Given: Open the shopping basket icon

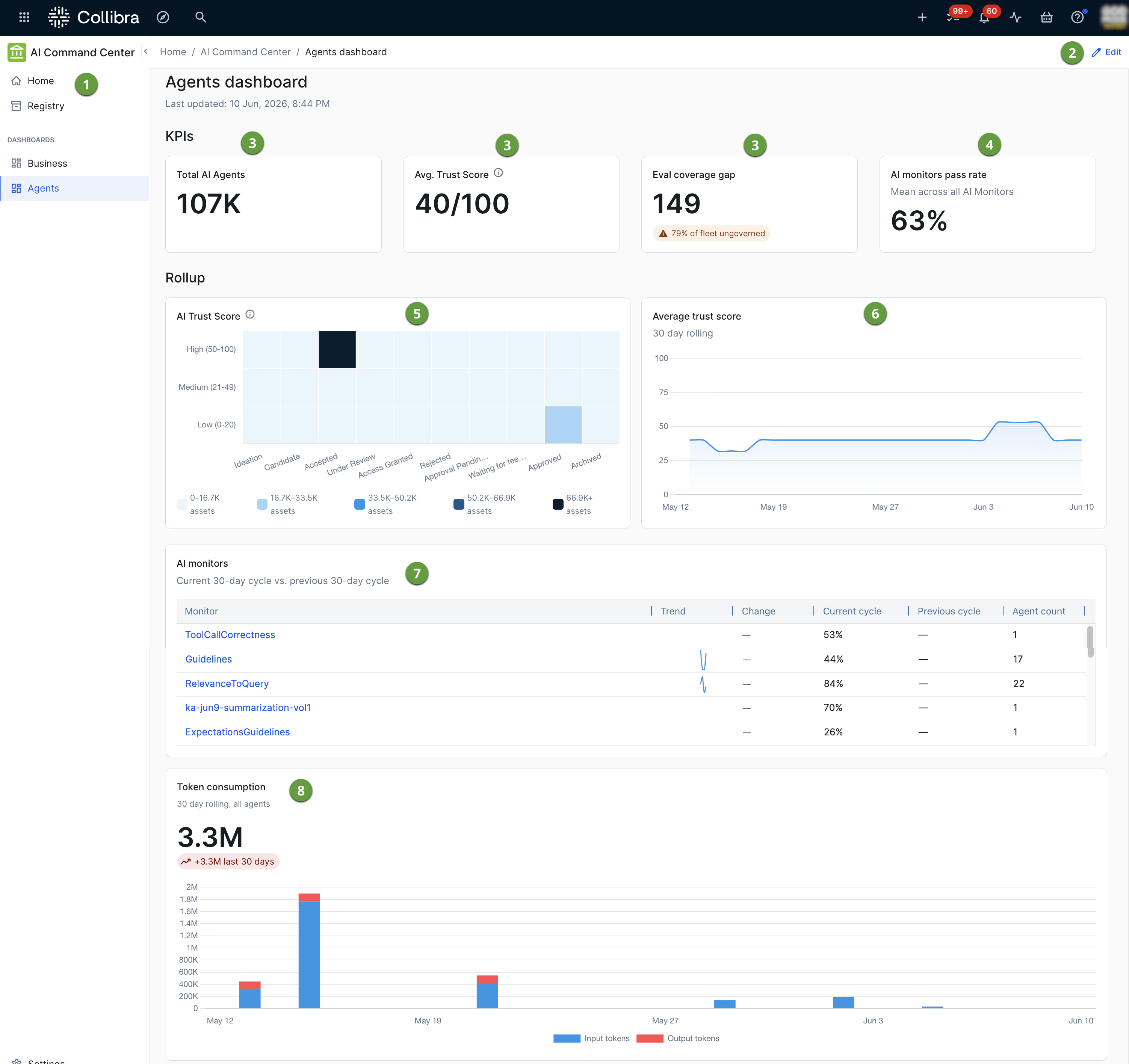Looking at the screenshot, I should pyautogui.click(x=1046, y=18).
